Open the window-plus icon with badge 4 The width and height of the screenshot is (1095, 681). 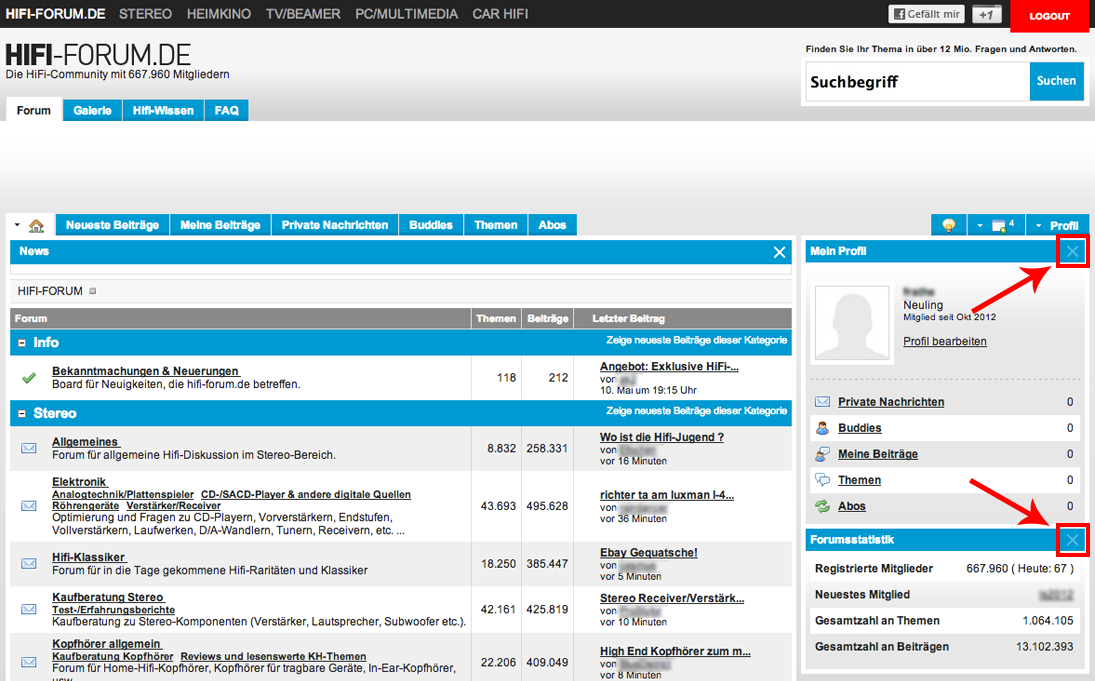[x=1001, y=226]
